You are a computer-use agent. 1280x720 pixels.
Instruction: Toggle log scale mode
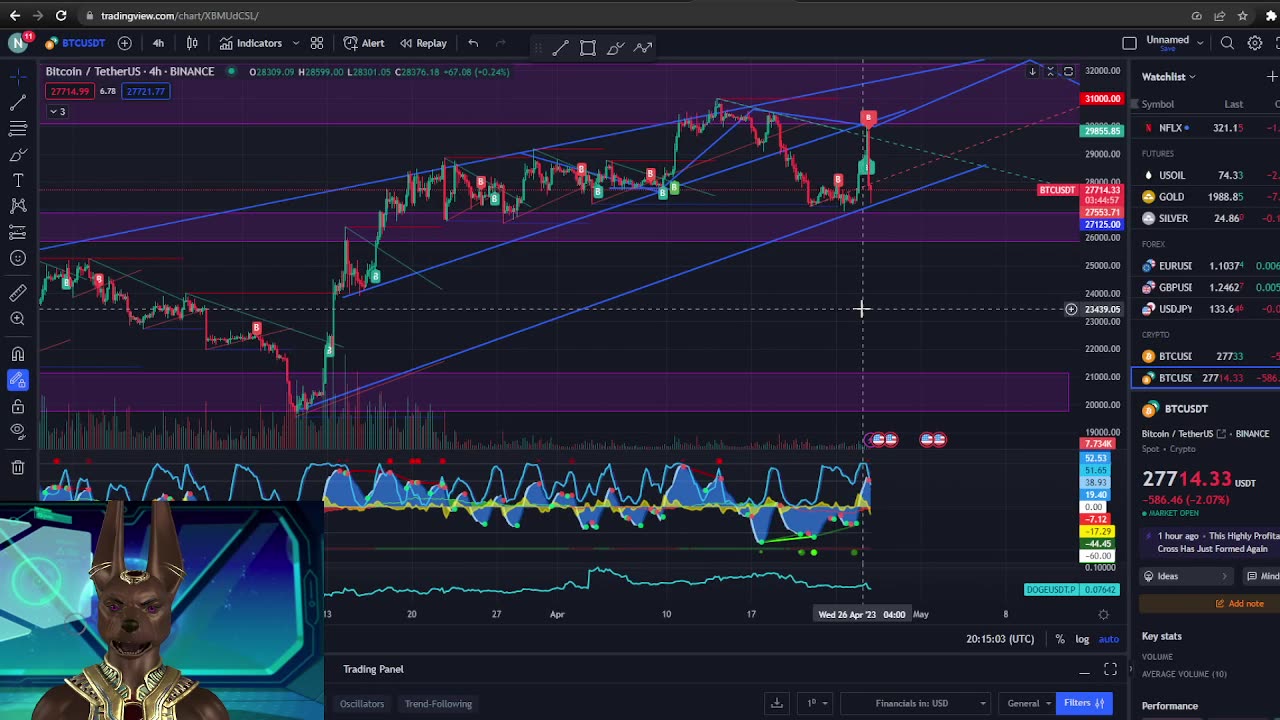1082,639
